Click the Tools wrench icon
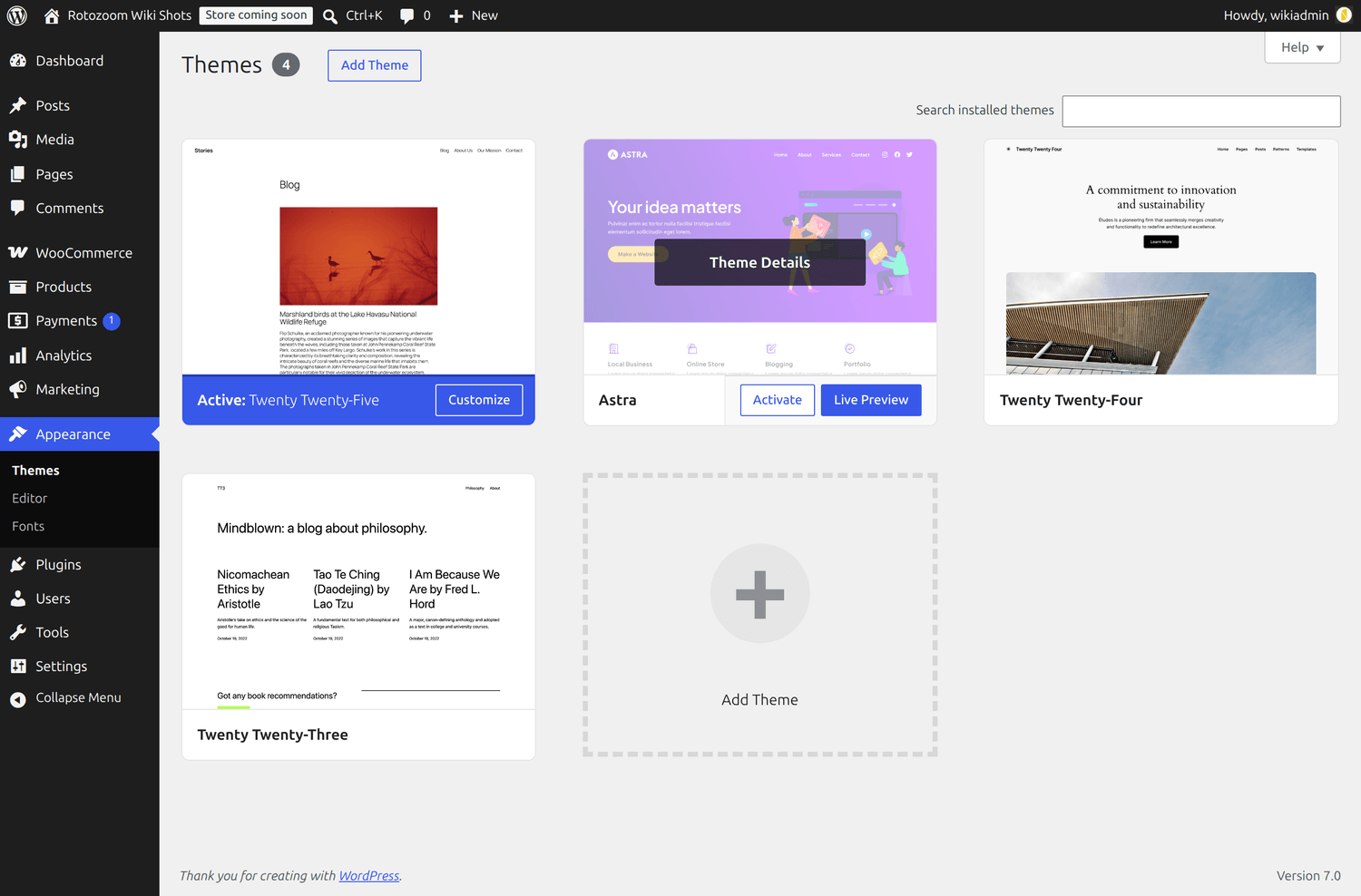1361x896 pixels. point(18,632)
